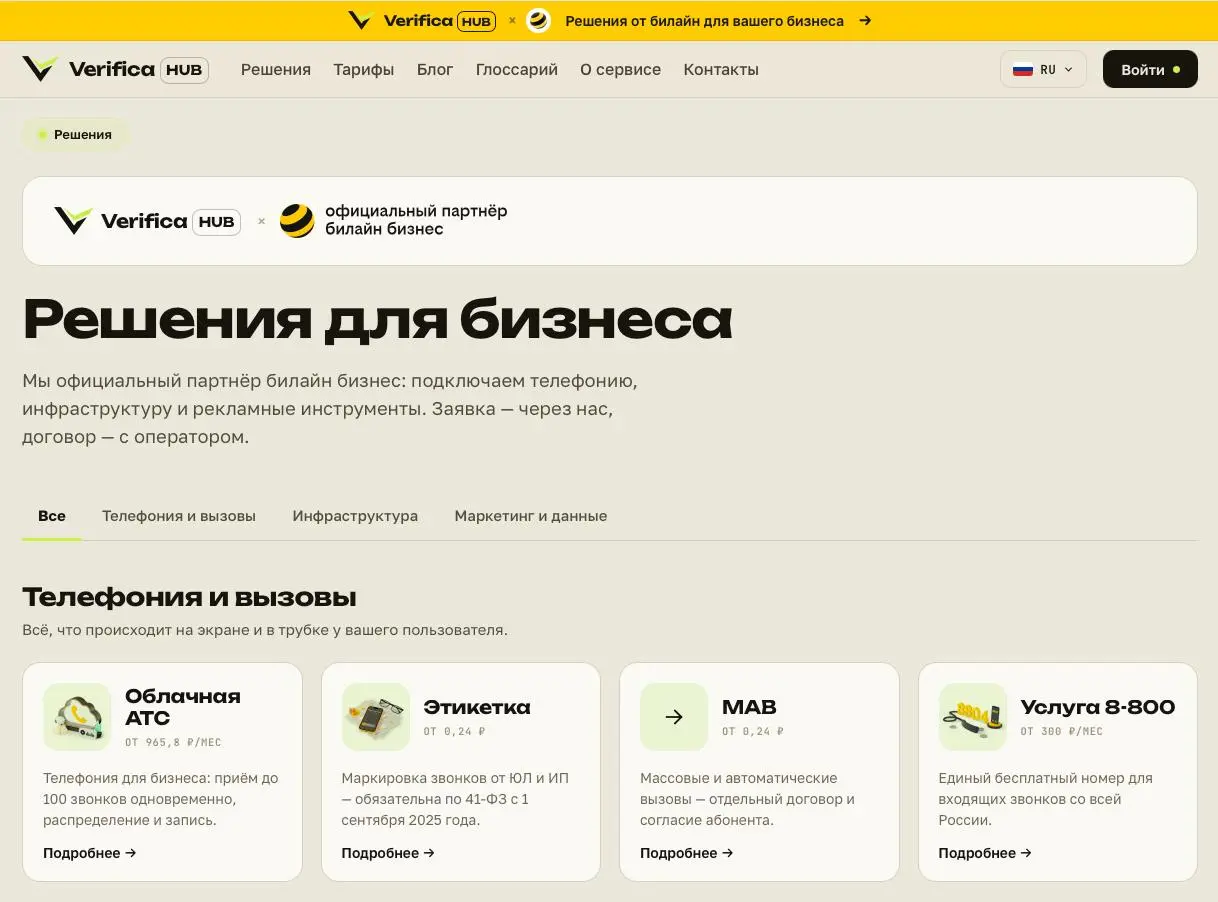This screenshot has width=1218, height=902.
Task: Select the Все filter tab
Action: click(52, 516)
